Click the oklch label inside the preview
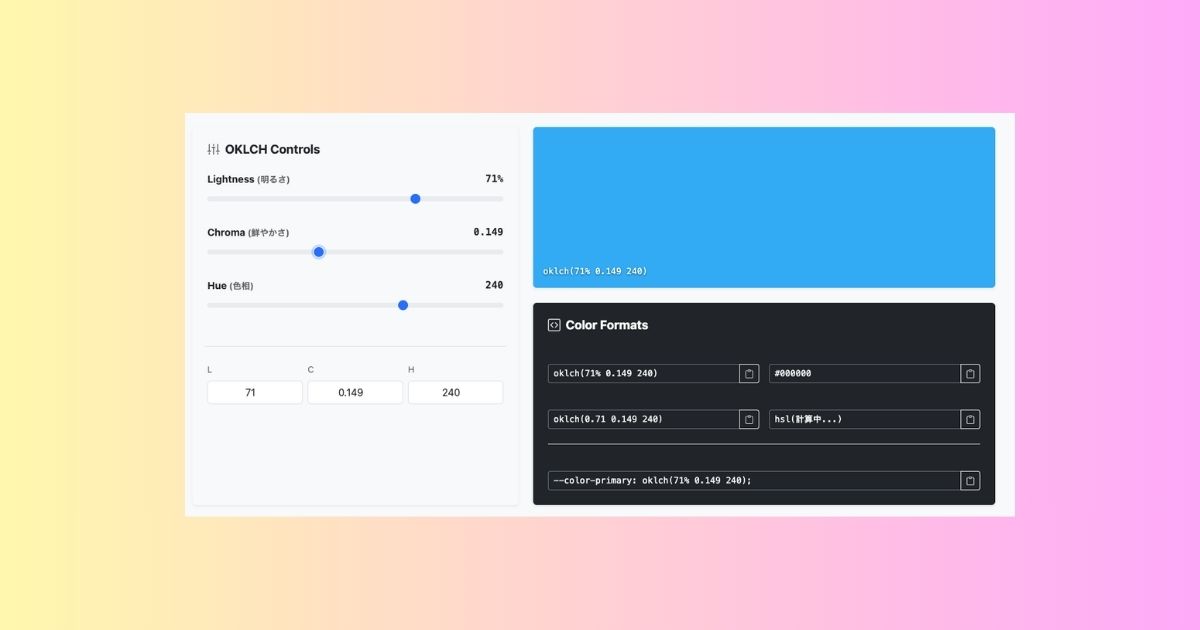The height and width of the screenshot is (630, 1200). [x=595, y=271]
